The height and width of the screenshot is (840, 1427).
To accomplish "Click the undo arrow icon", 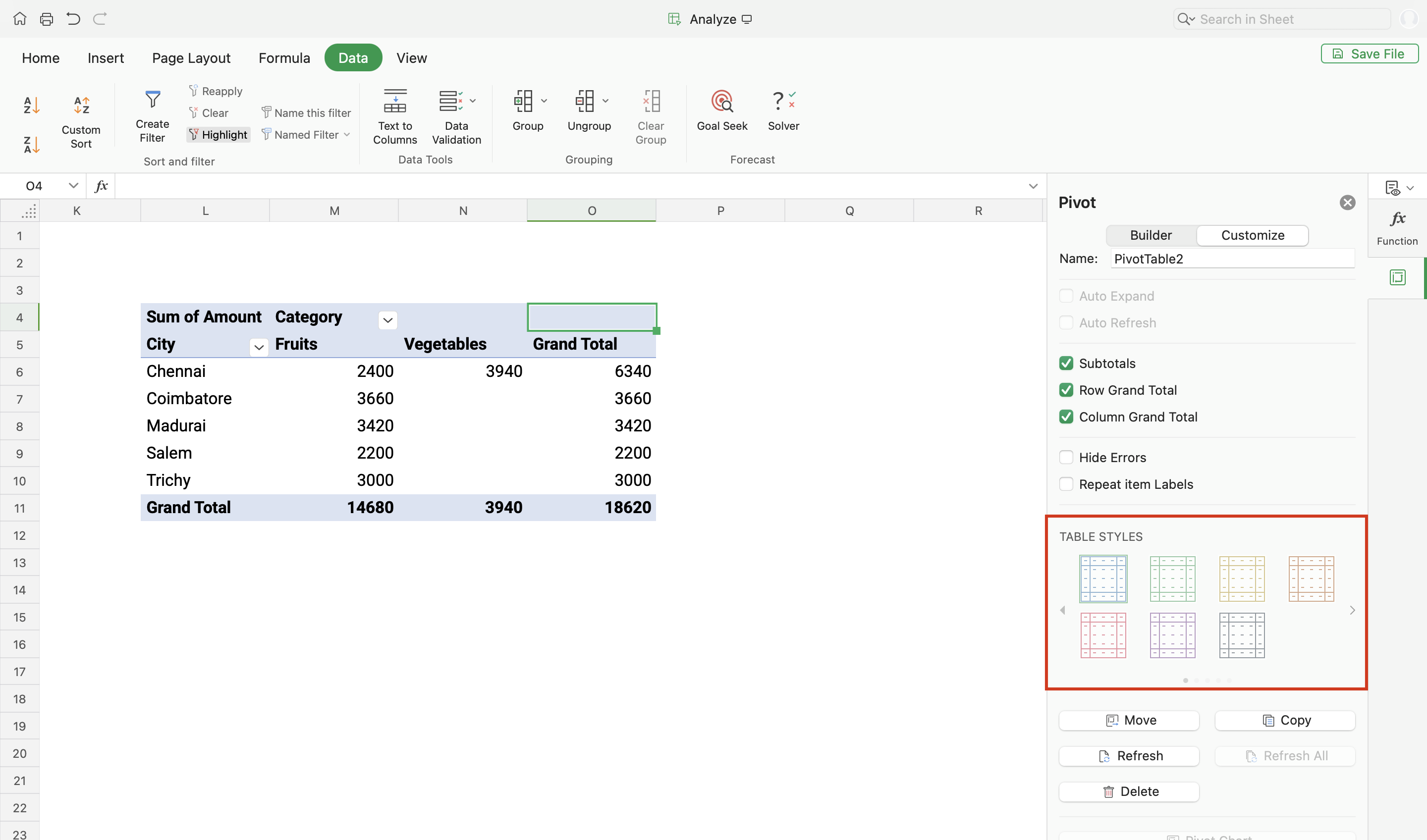I will coord(73,19).
